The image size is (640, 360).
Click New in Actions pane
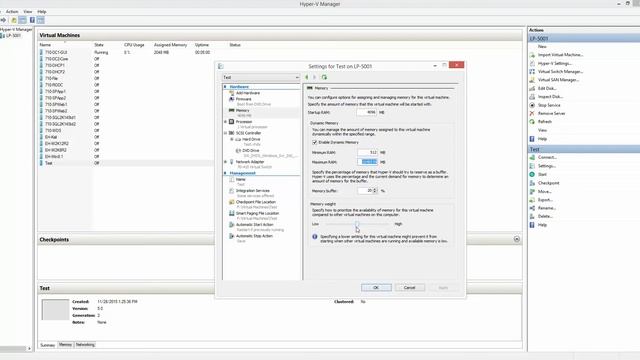pyautogui.click(x=542, y=47)
